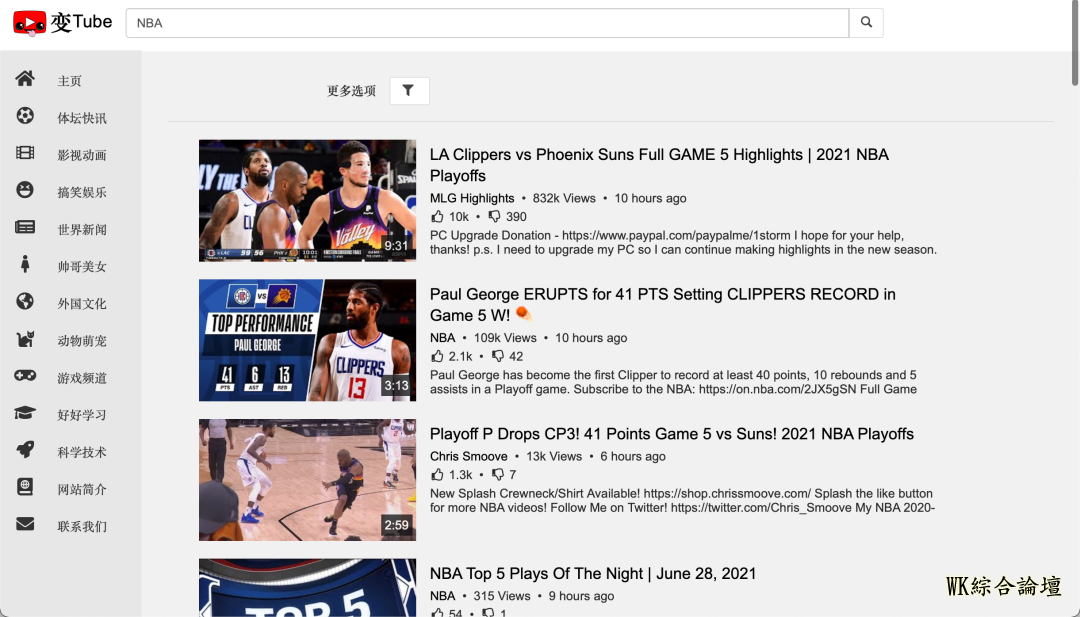1080x617 pixels.
Task: Click the laughing face icon for 搞笑娱乐
Action: [x=25, y=190]
